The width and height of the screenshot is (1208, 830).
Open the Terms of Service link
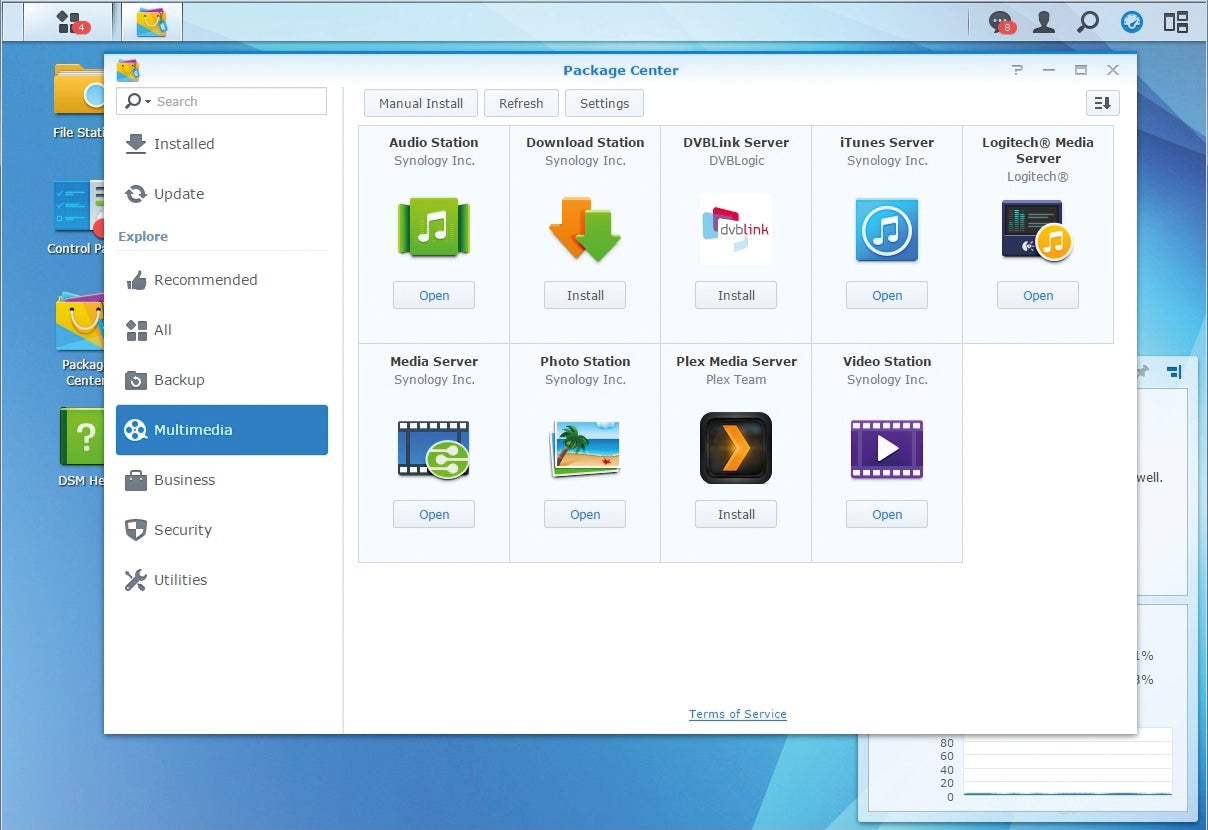[x=738, y=714]
